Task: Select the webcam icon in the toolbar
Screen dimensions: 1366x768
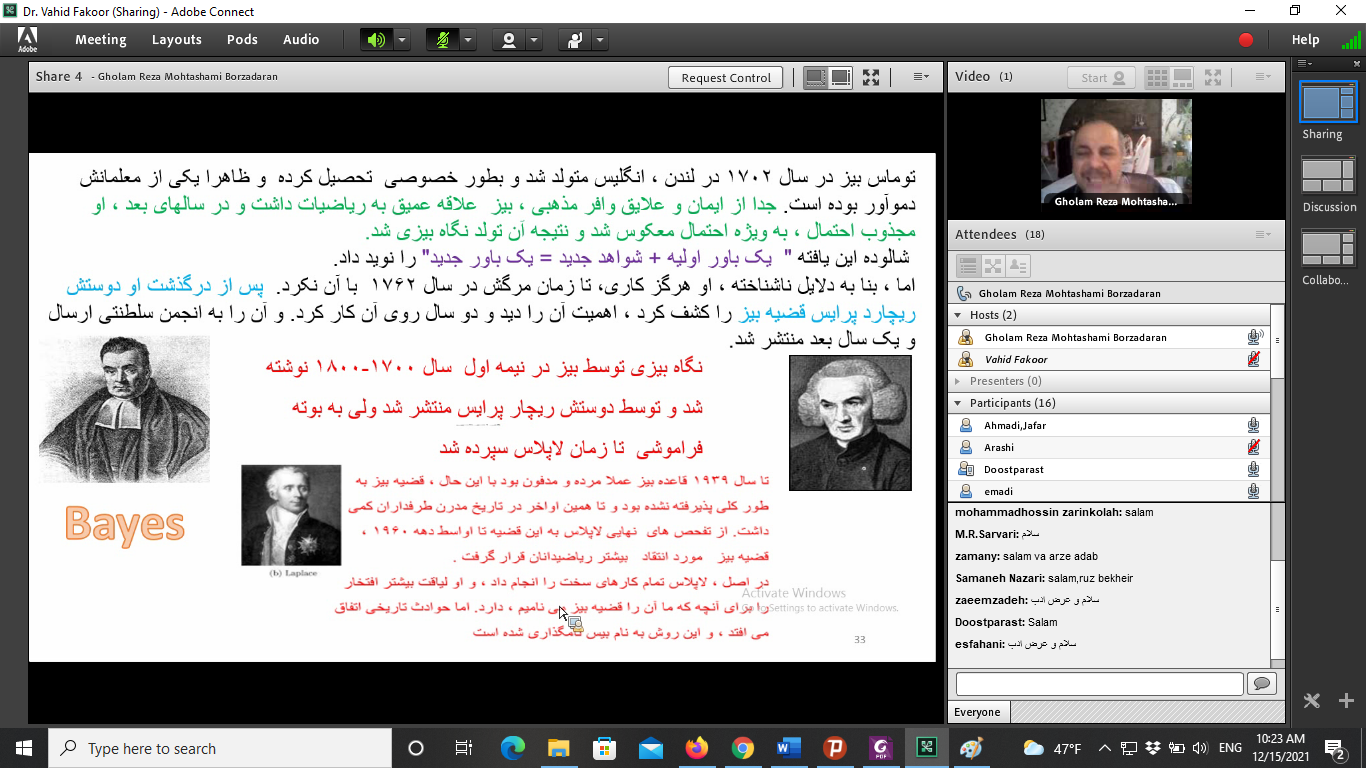Action: pyautogui.click(x=510, y=39)
